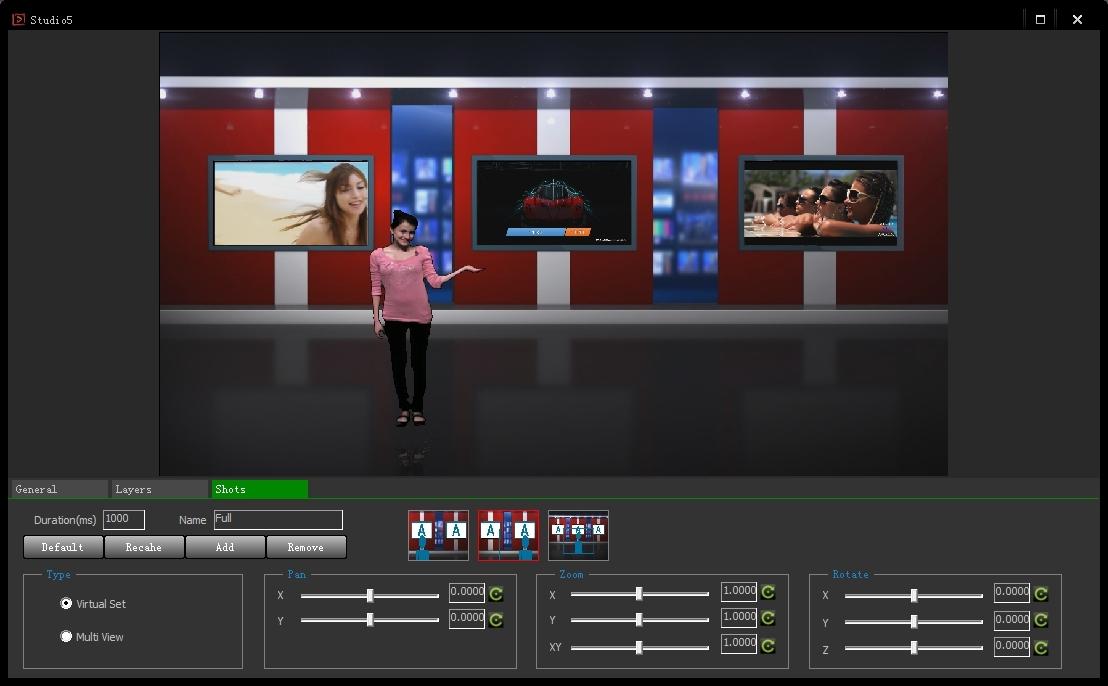Click the shot Name input field

278,519
